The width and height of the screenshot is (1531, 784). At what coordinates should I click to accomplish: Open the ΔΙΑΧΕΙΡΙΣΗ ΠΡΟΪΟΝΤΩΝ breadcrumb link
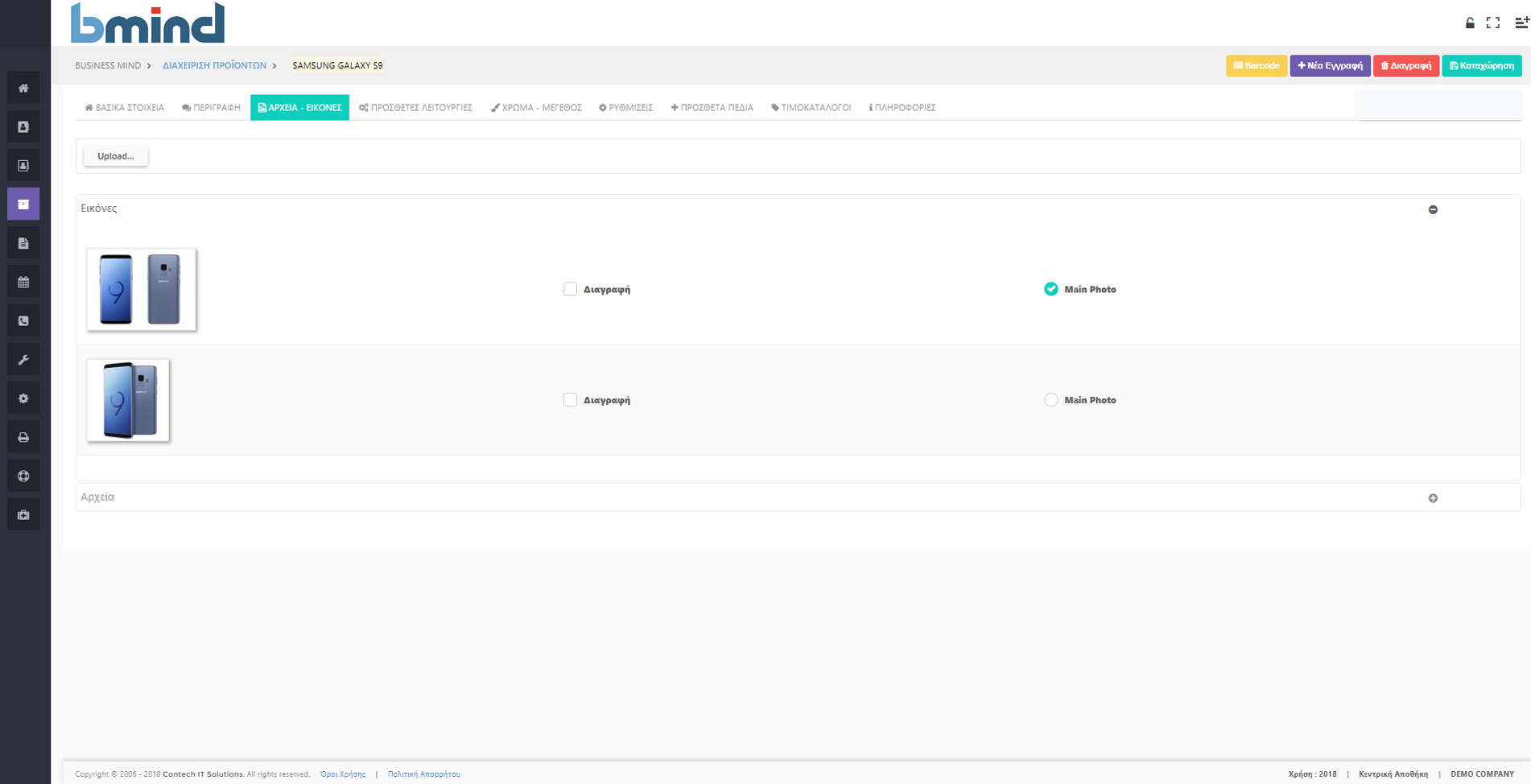click(214, 66)
